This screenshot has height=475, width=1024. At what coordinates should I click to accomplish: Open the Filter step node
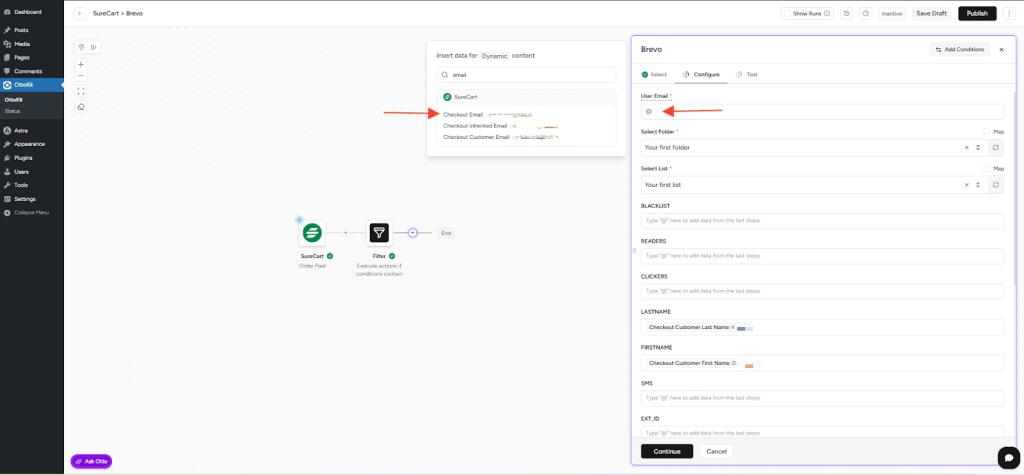pyautogui.click(x=379, y=233)
